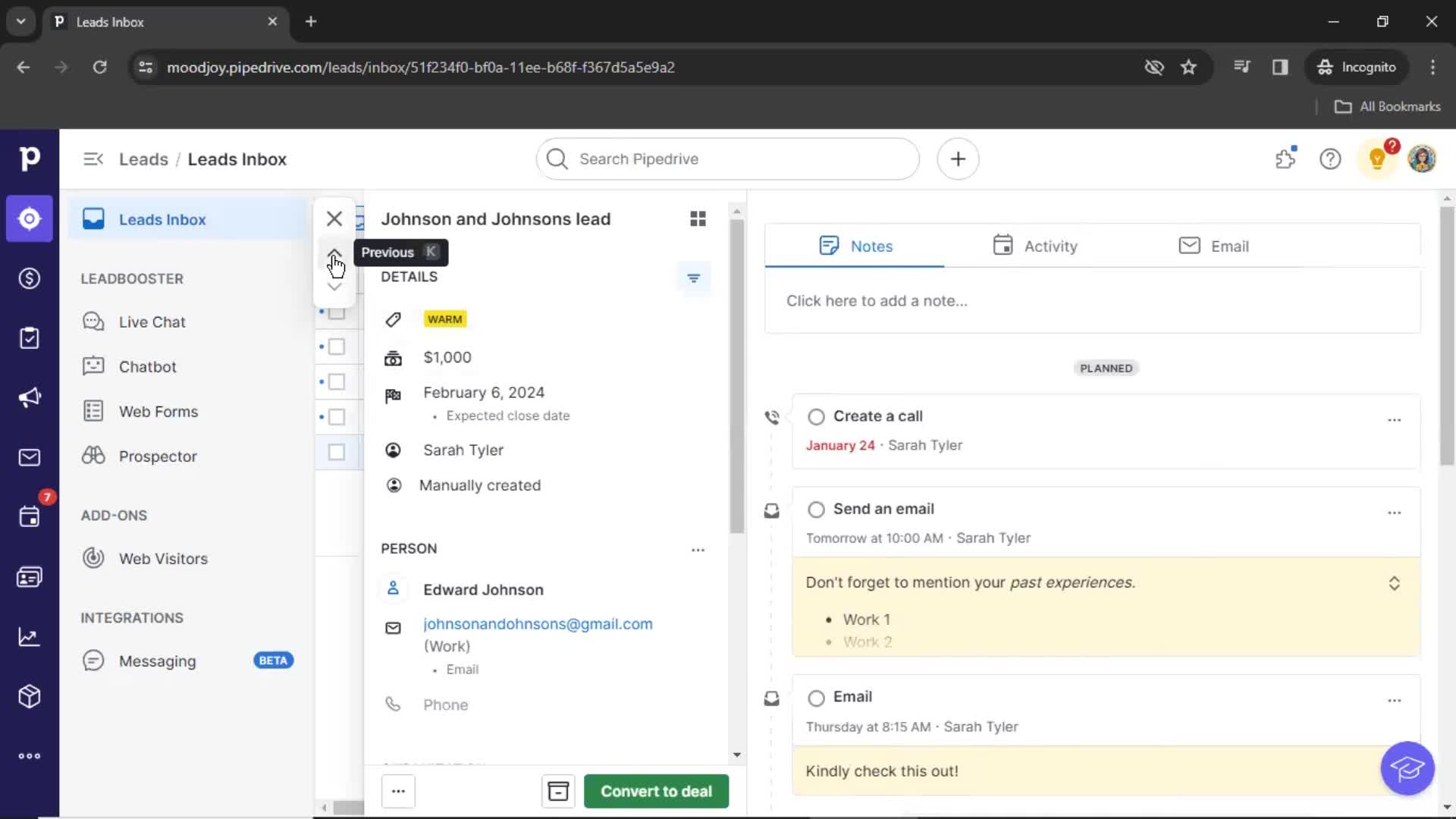
Task: Click the Insights icon in sidebar
Action: pos(29,636)
